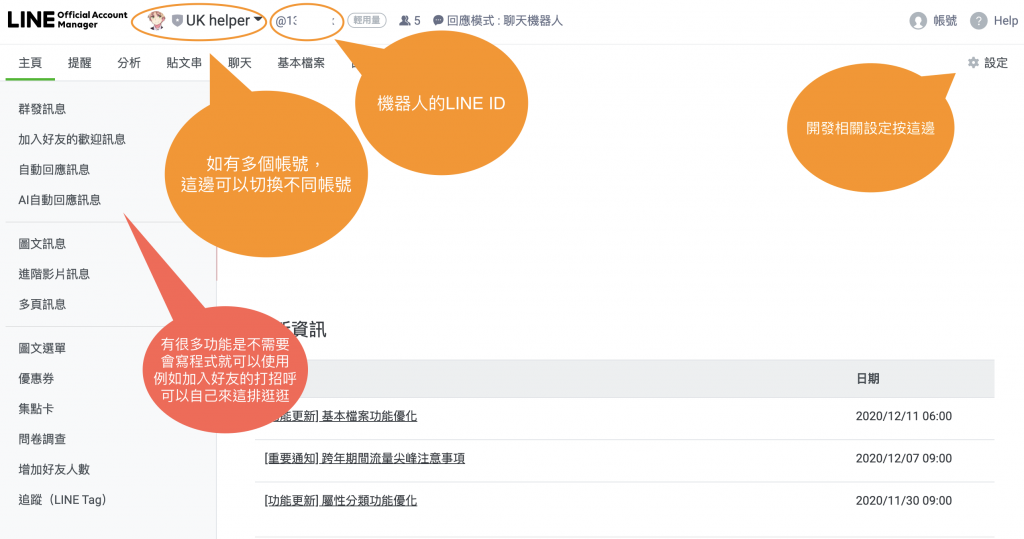
Task: Open 圖文選單 in the sidebar
Action: [x=42, y=348]
